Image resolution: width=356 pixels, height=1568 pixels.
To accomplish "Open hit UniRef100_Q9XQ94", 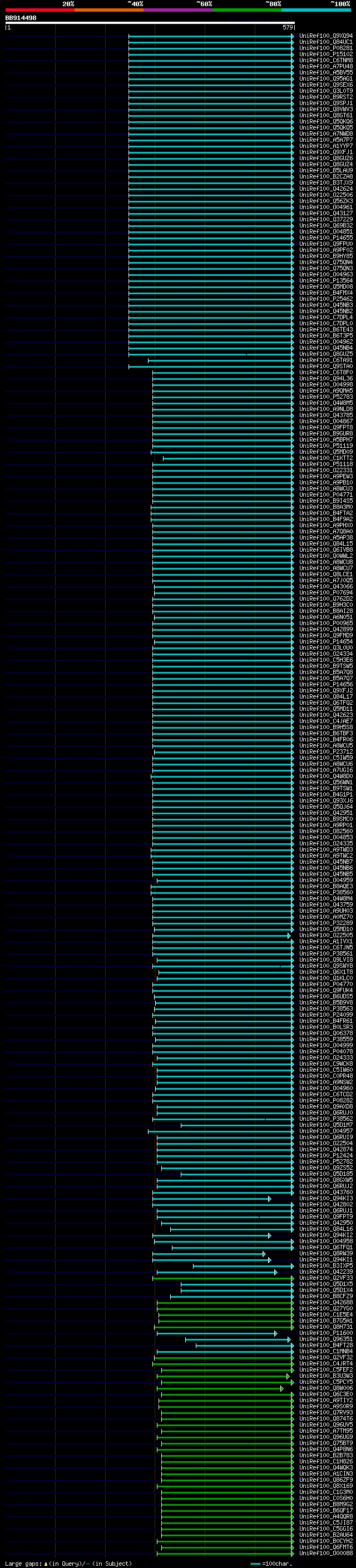I will point(326,36).
